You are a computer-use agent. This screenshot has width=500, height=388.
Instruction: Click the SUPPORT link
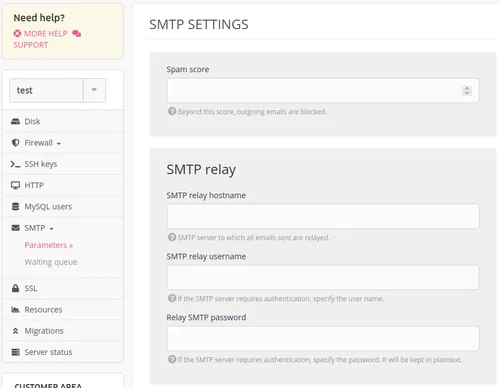[31, 45]
